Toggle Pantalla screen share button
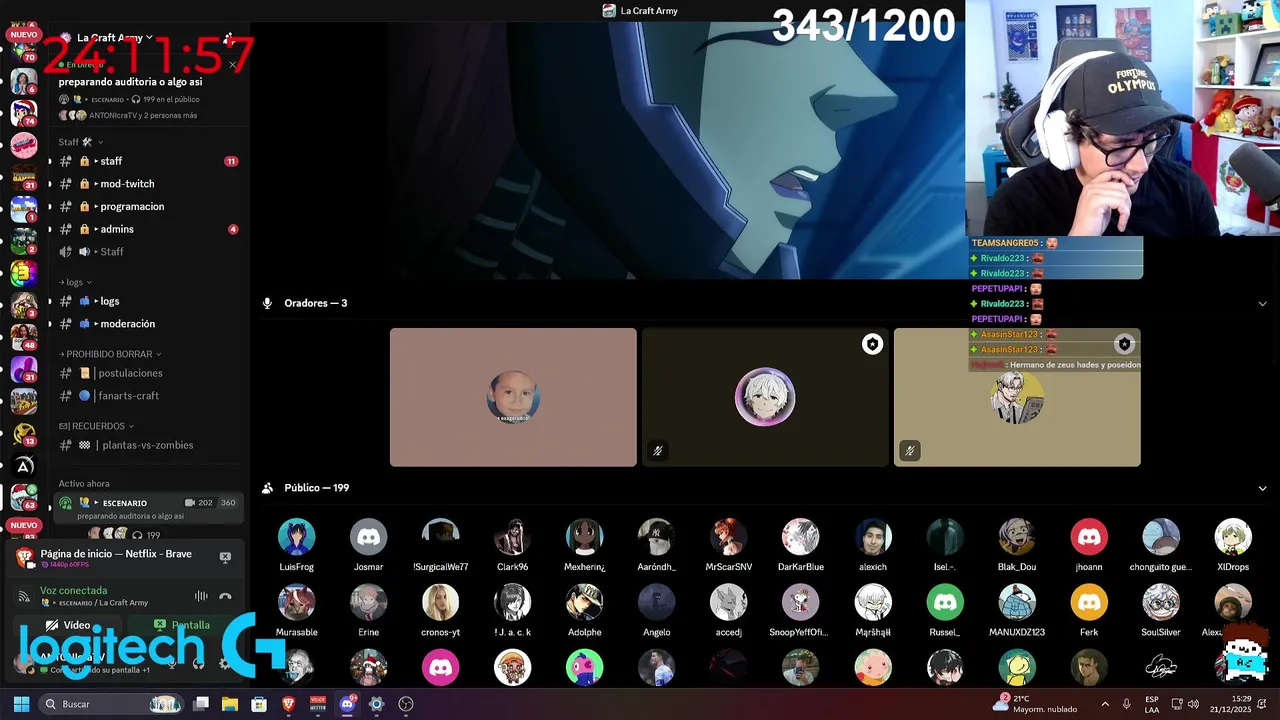This screenshot has width=1280, height=720. 182,625
